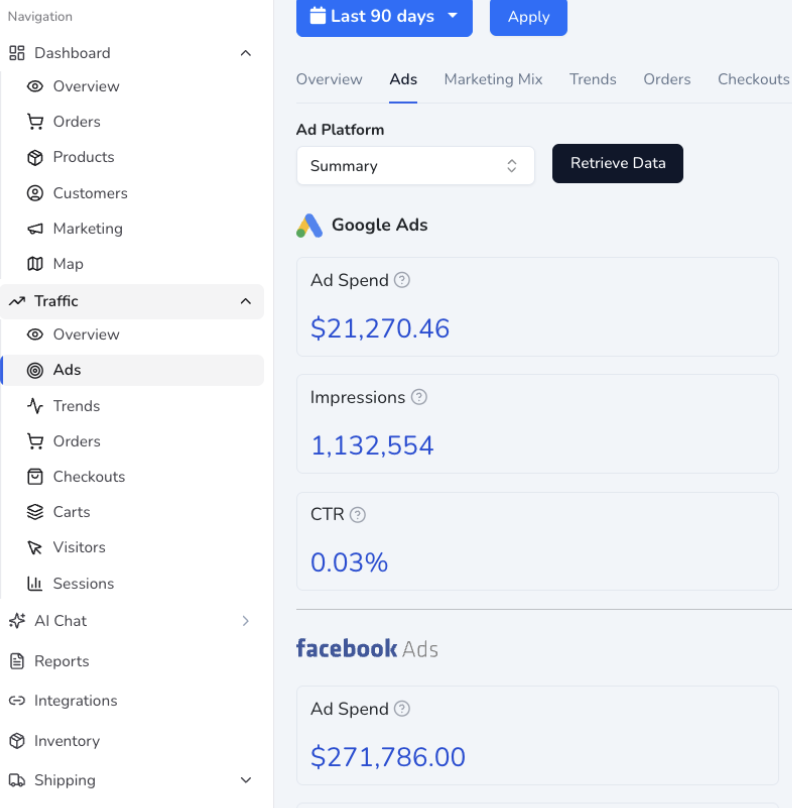This screenshot has height=808, width=792.
Task: Click the $21,270.46 ad spend value
Action: tap(380, 329)
